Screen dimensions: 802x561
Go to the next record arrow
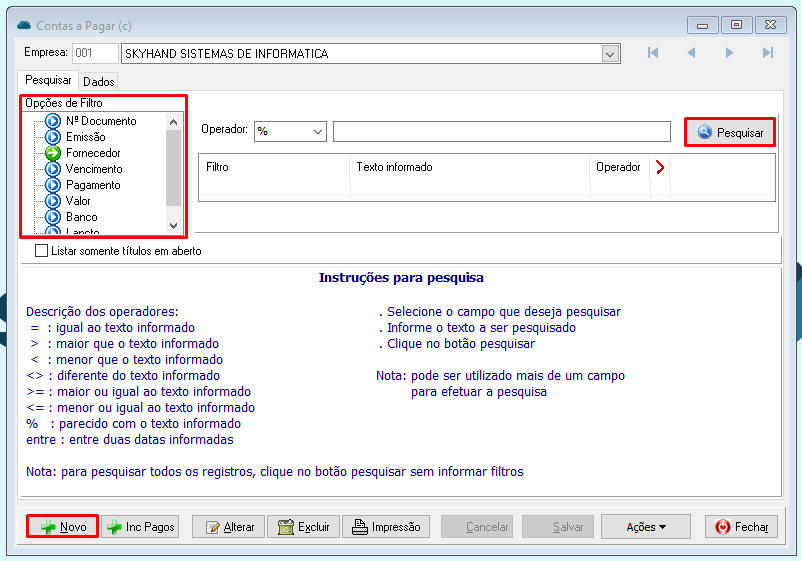click(730, 53)
